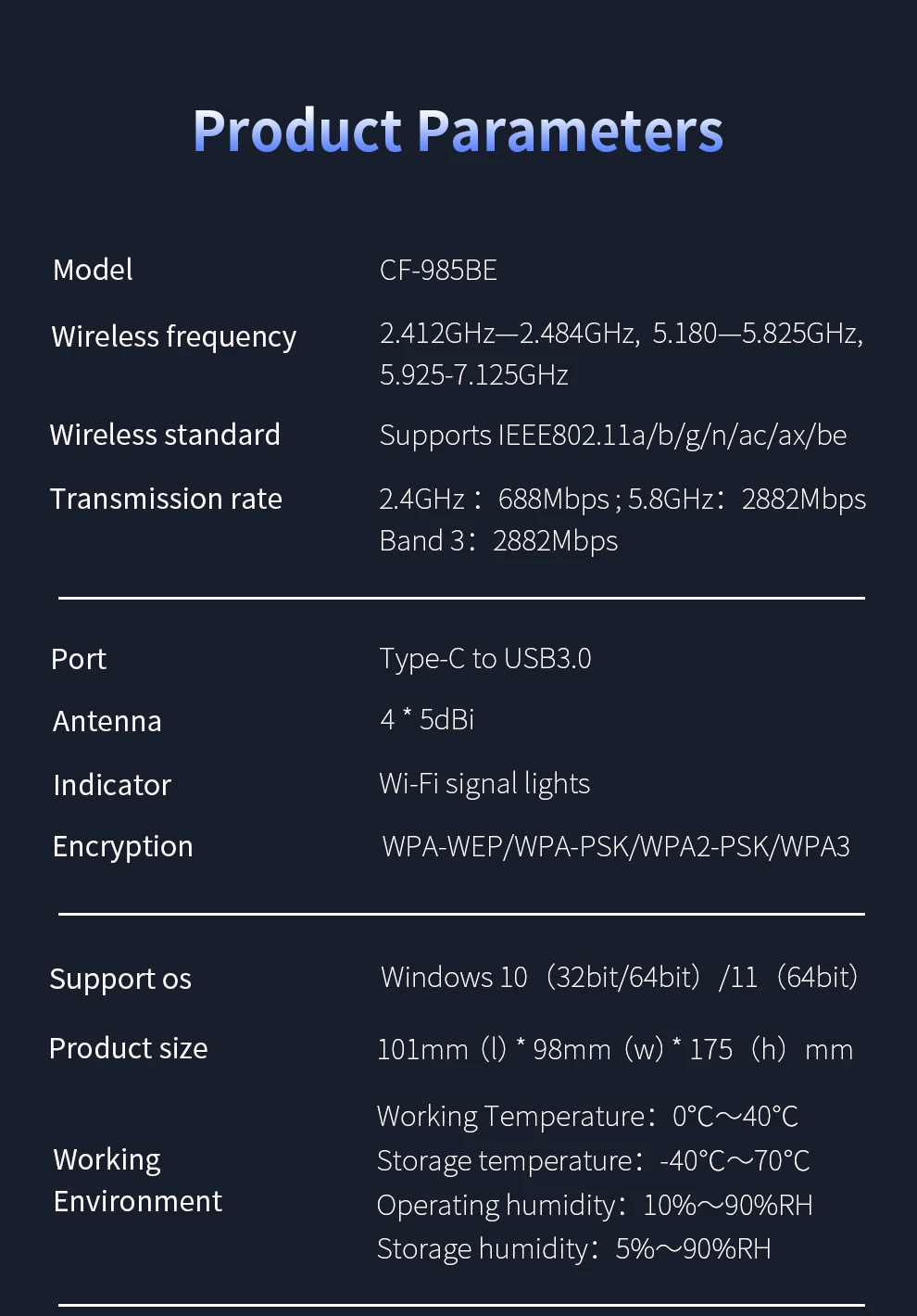Click the Port label
The height and width of the screenshot is (1316, 917).
click(79, 659)
